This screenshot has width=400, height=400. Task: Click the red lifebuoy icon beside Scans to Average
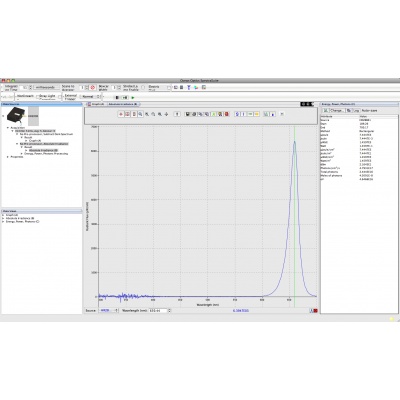tap(93, 87)
